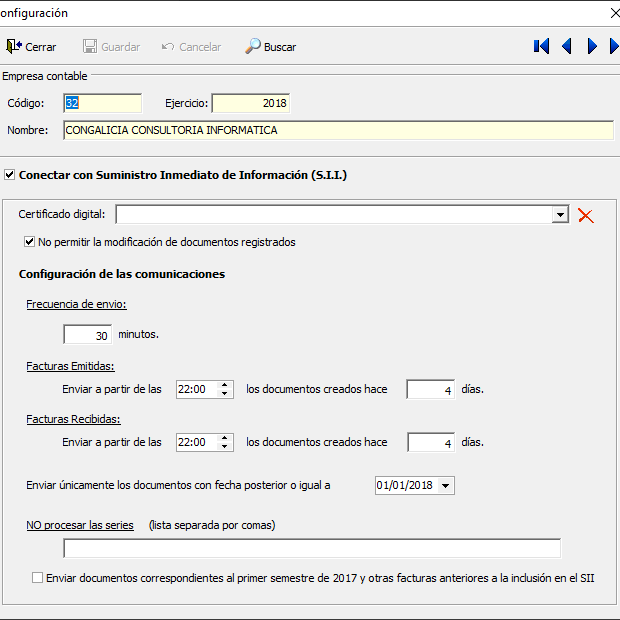Click the Frecuencia de envío minutes field
The width and height of the screenshot is (620, 620).
[87, 335]
